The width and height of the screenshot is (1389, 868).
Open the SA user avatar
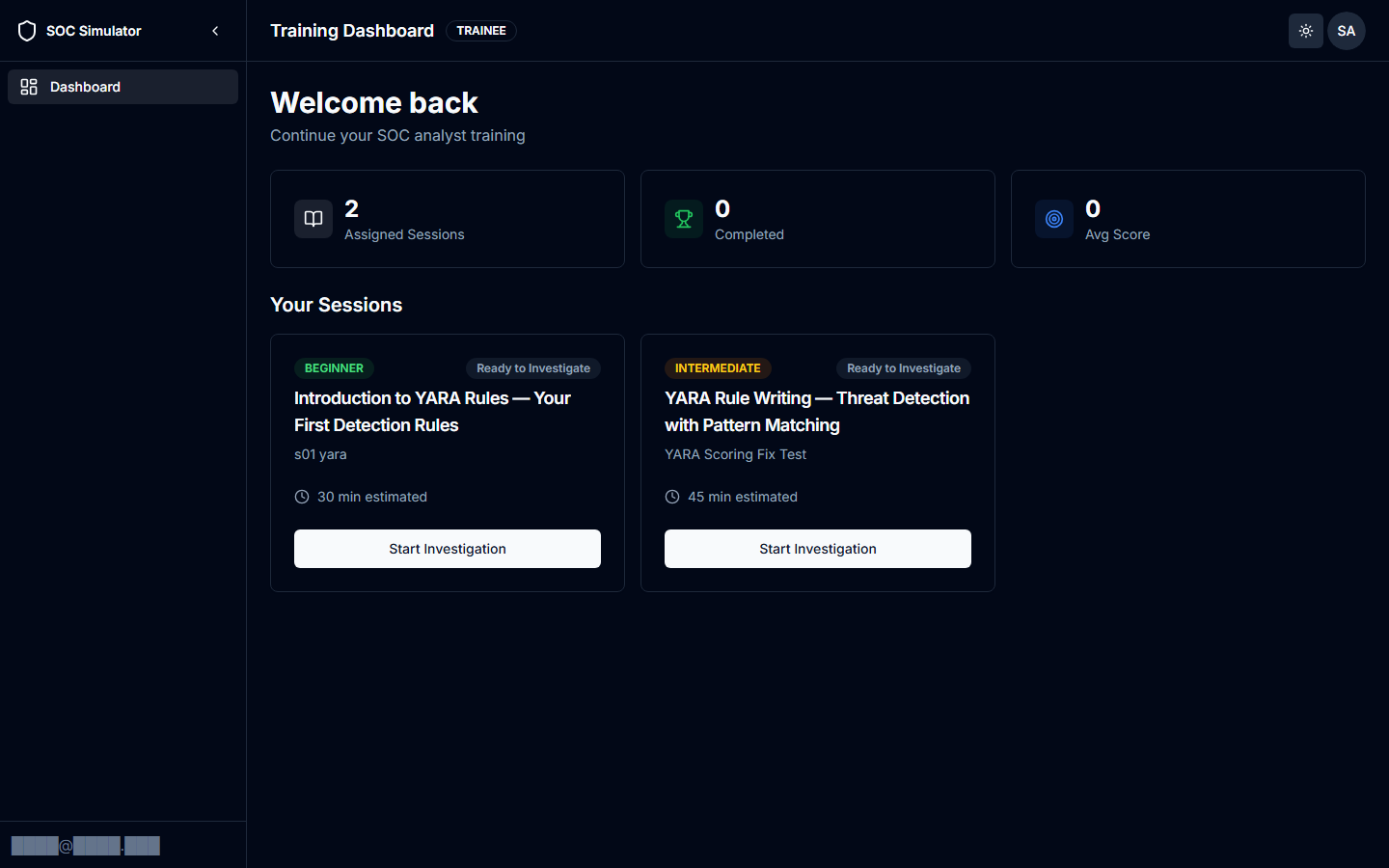[1346, 31]
